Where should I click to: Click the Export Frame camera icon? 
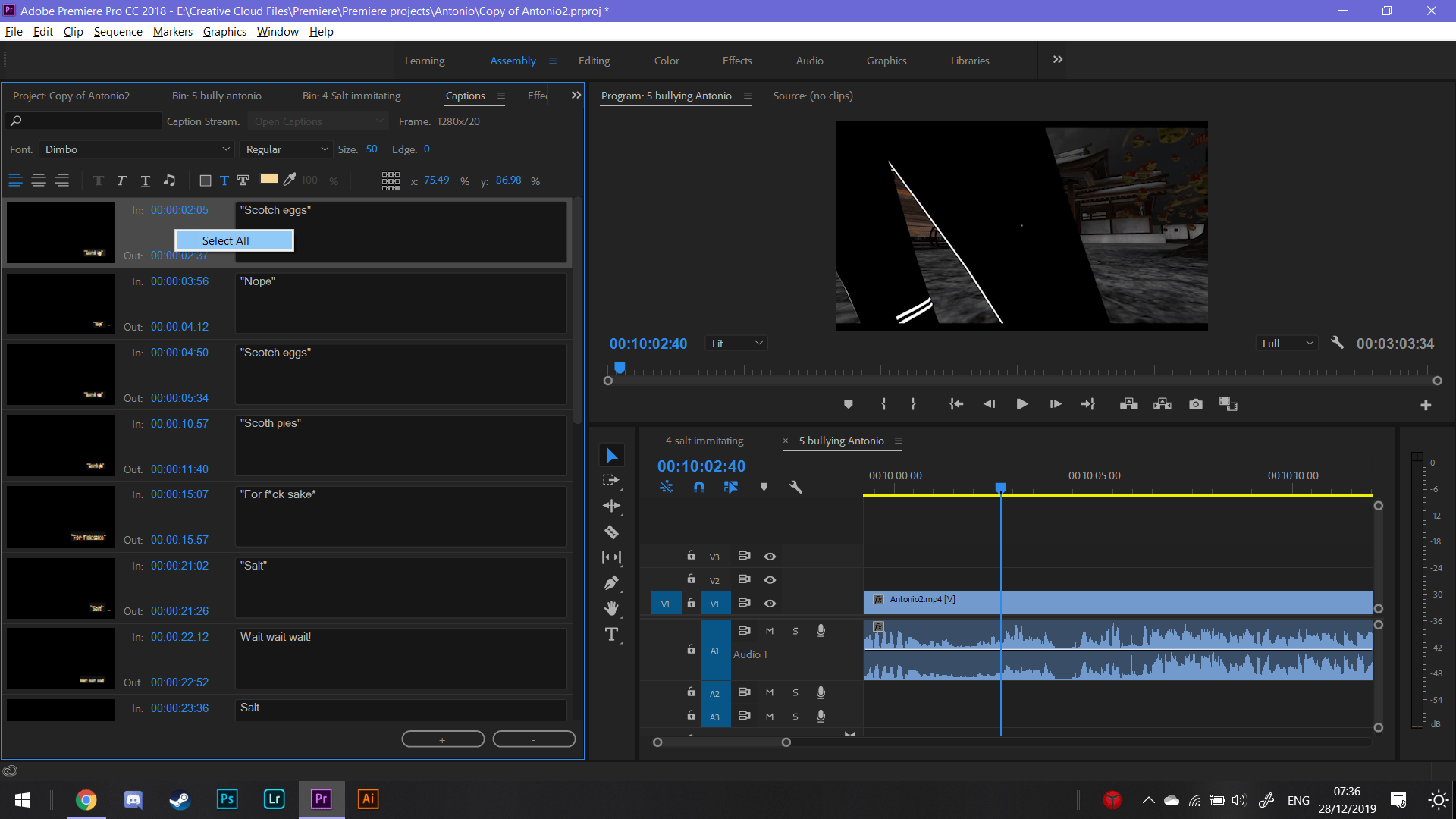coord(1196,404)
